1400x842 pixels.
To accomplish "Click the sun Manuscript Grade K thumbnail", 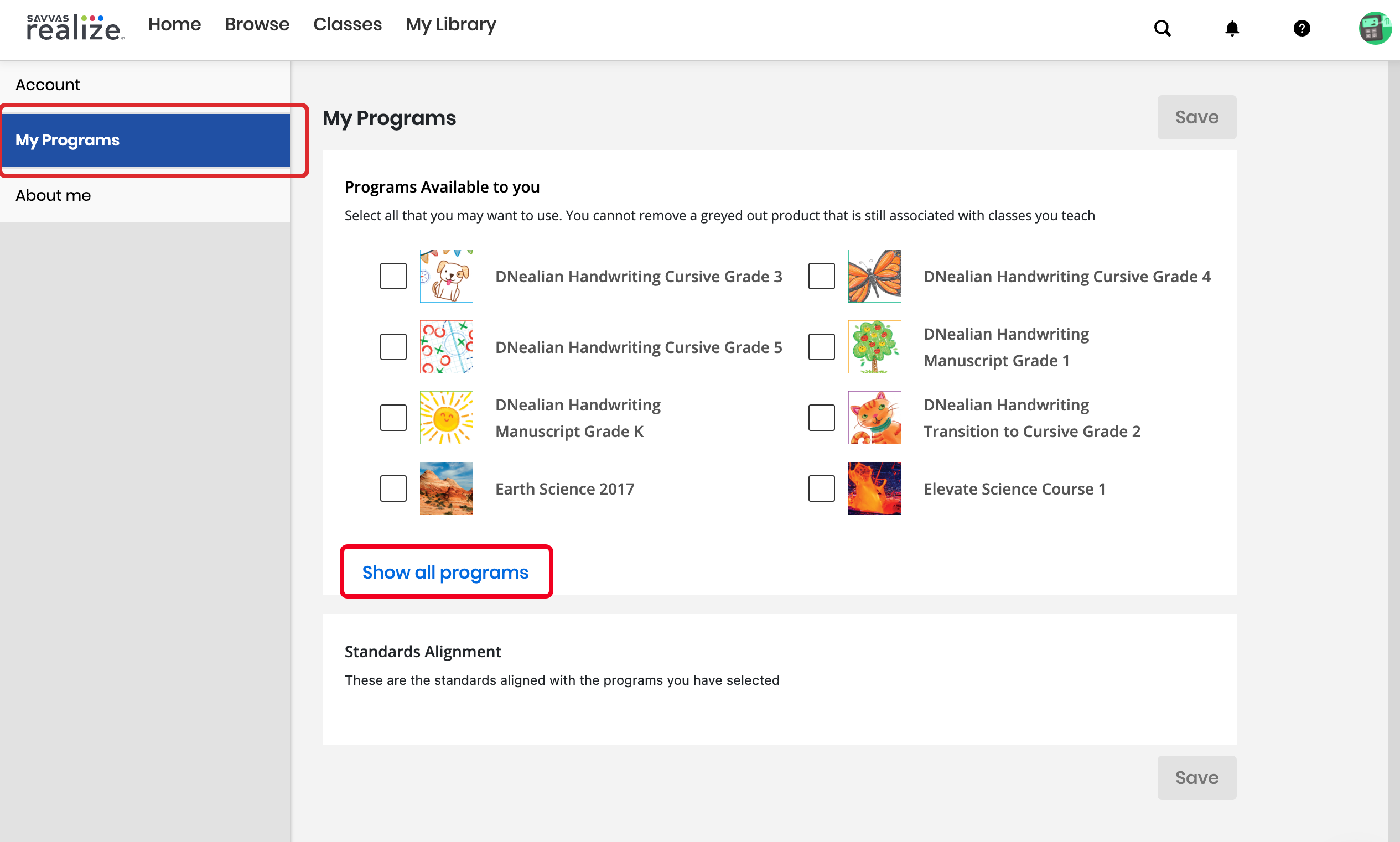I will 446,418.
